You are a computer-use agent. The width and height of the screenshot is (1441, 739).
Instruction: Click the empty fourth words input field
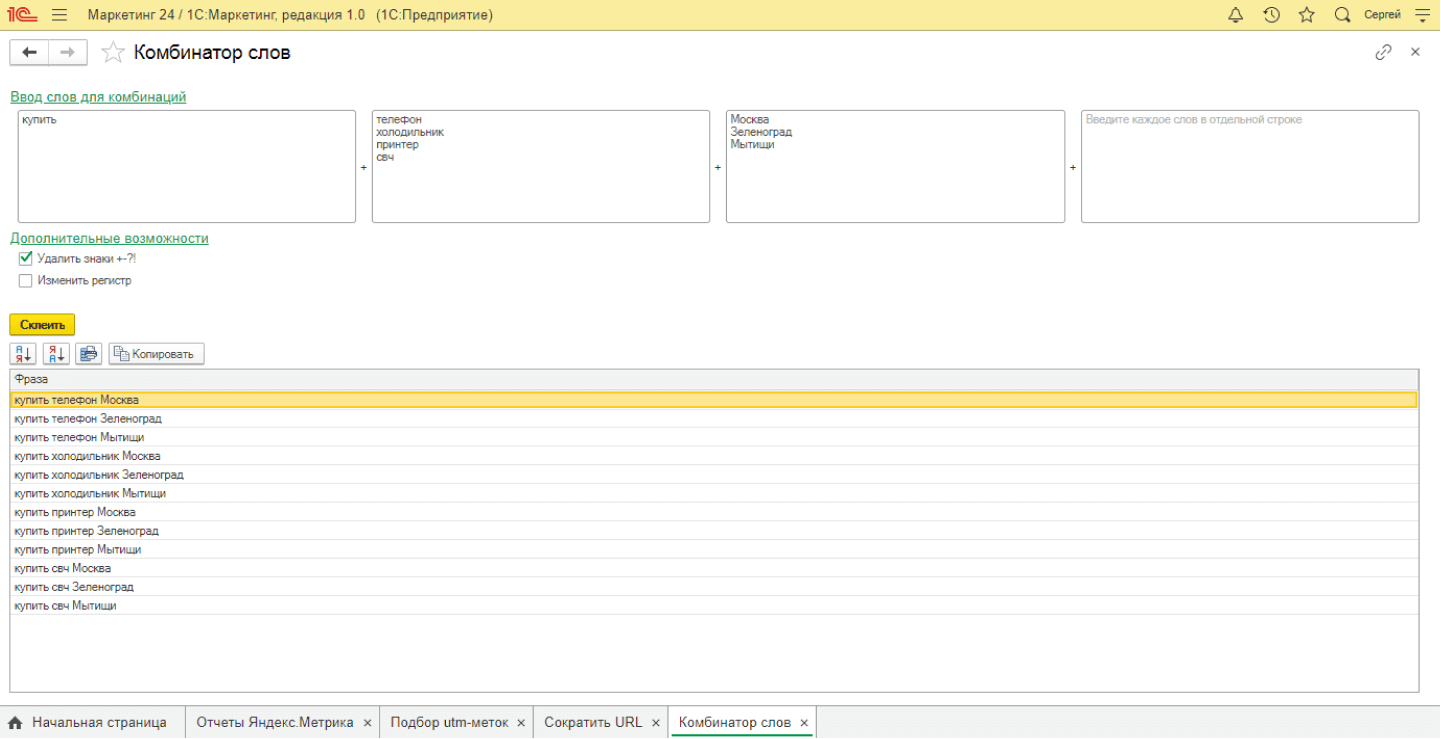coord(1249,166)
